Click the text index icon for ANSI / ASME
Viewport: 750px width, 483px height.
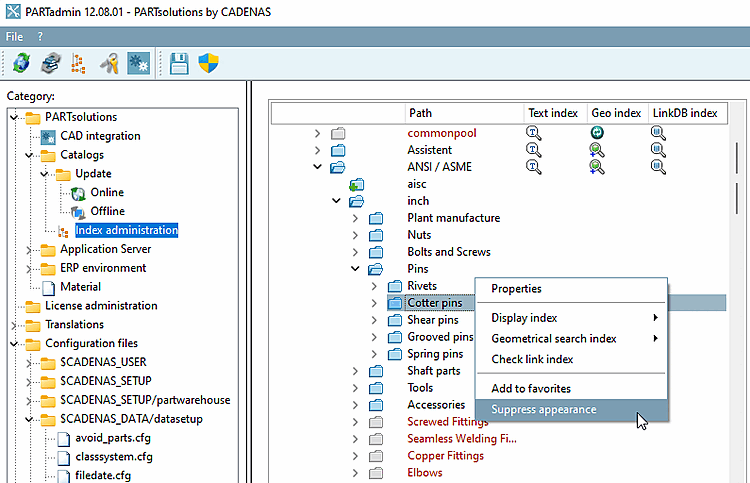click(533, 167)
